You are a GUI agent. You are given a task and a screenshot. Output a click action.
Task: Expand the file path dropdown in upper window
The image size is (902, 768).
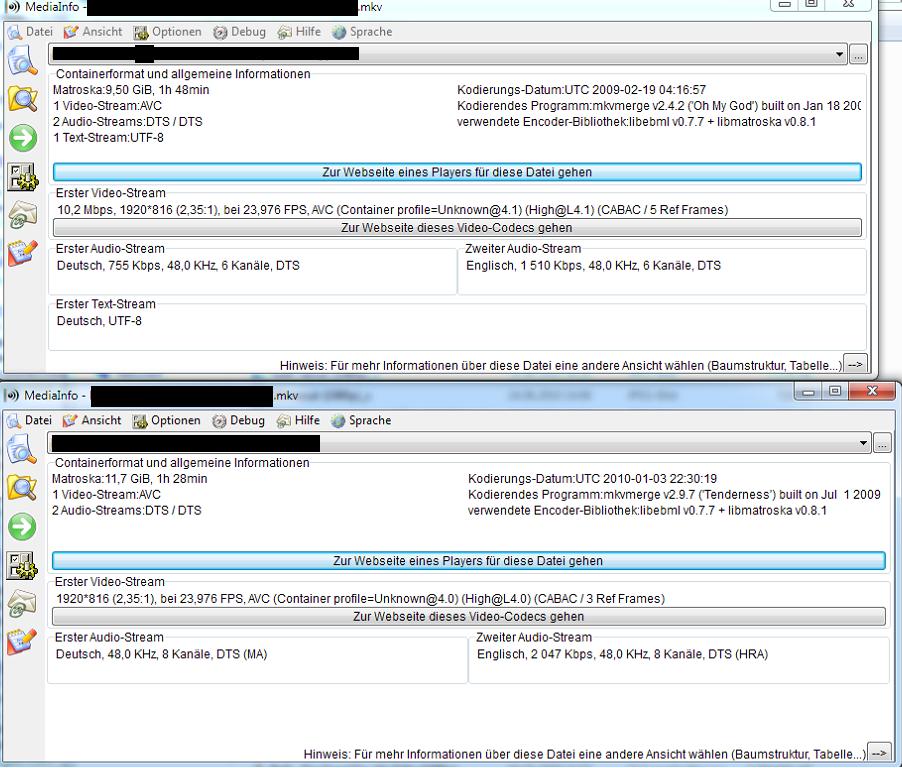point(839,54)
